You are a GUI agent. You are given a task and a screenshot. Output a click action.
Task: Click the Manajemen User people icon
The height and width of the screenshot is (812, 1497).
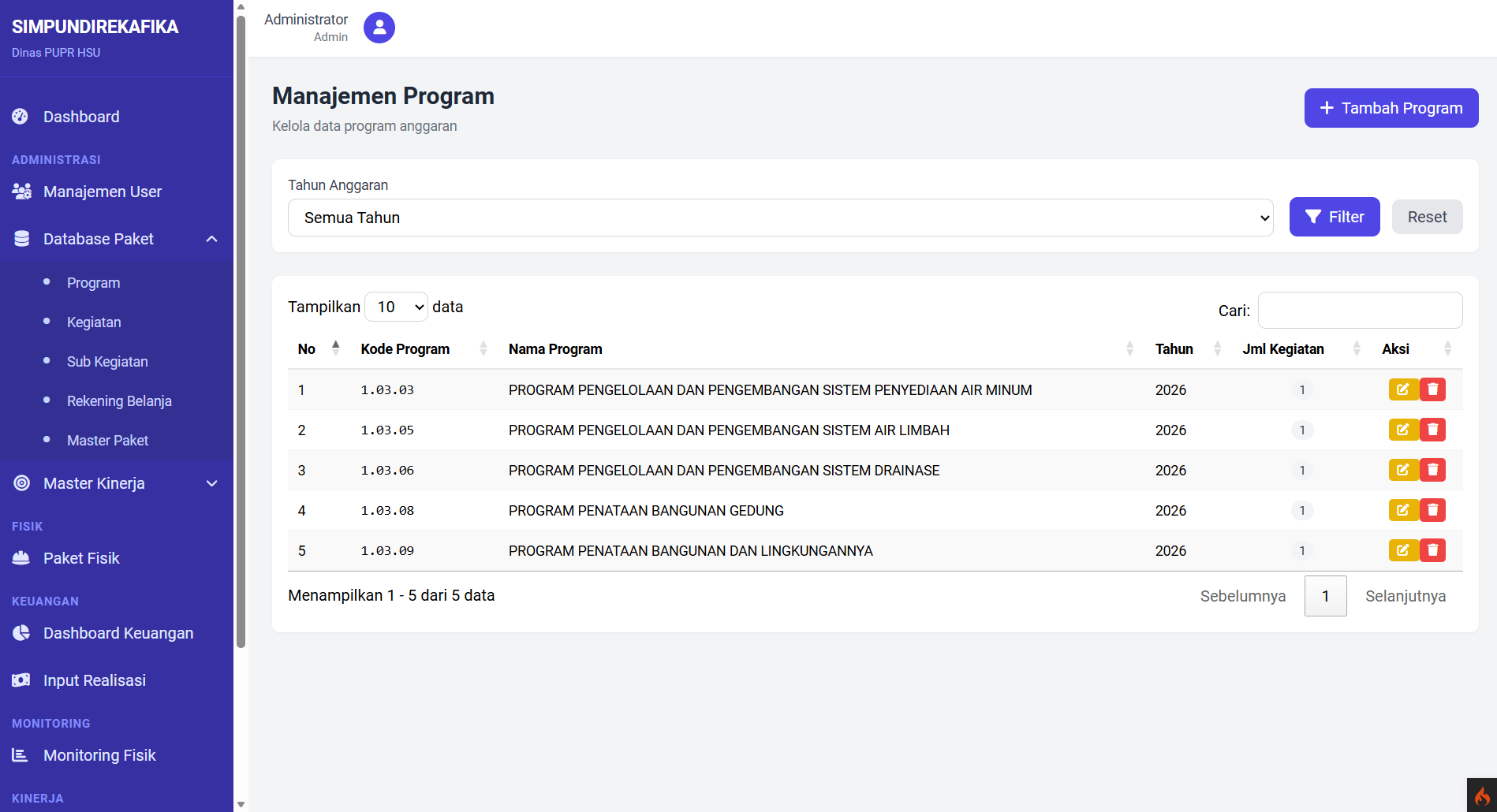click(x=21, y=192)
